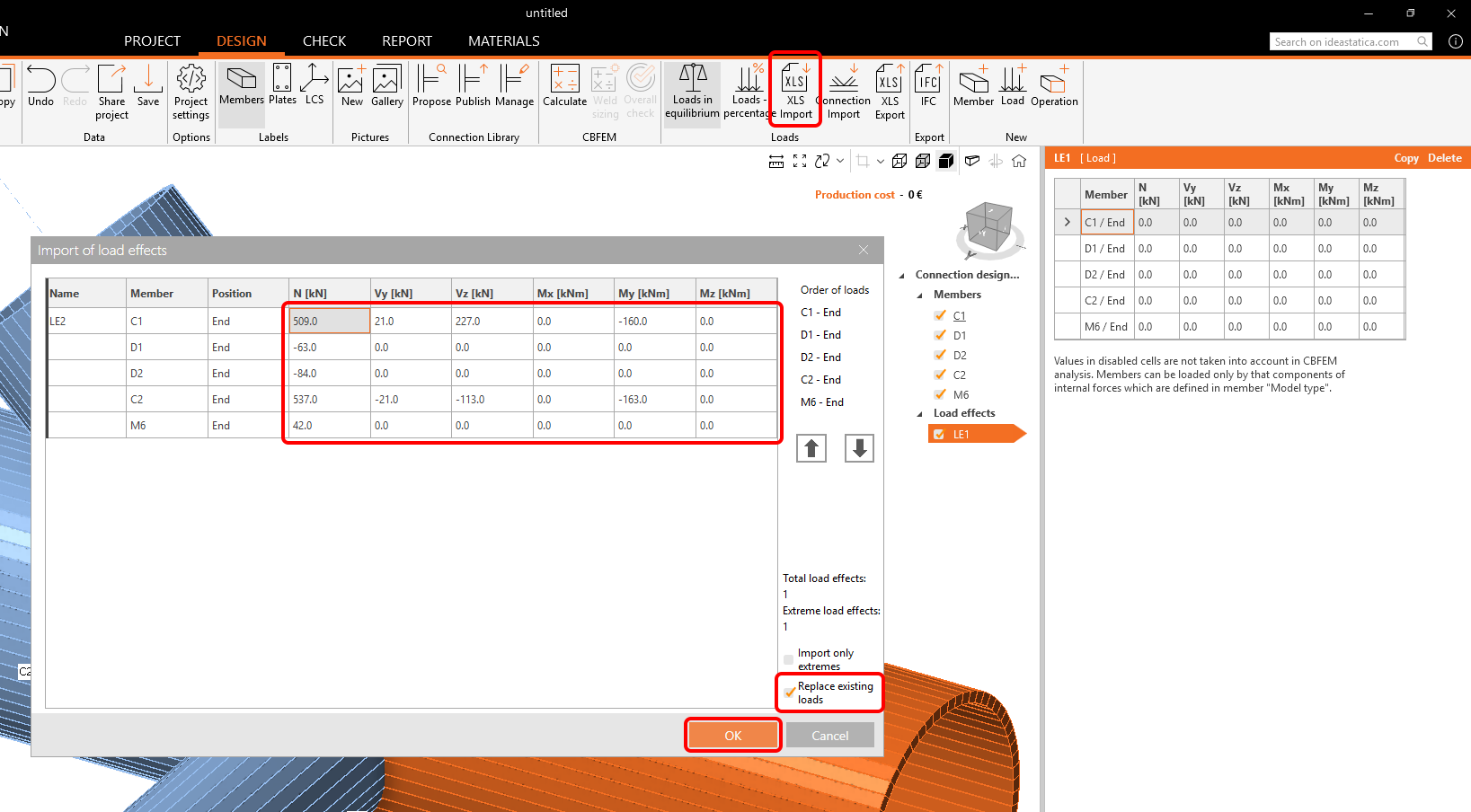Image resolution: width=1471 pixels, height=812 pixels.
Task: Switch to the MATERIALS tab
Action: pyautogui.click(x=503, y=41)
